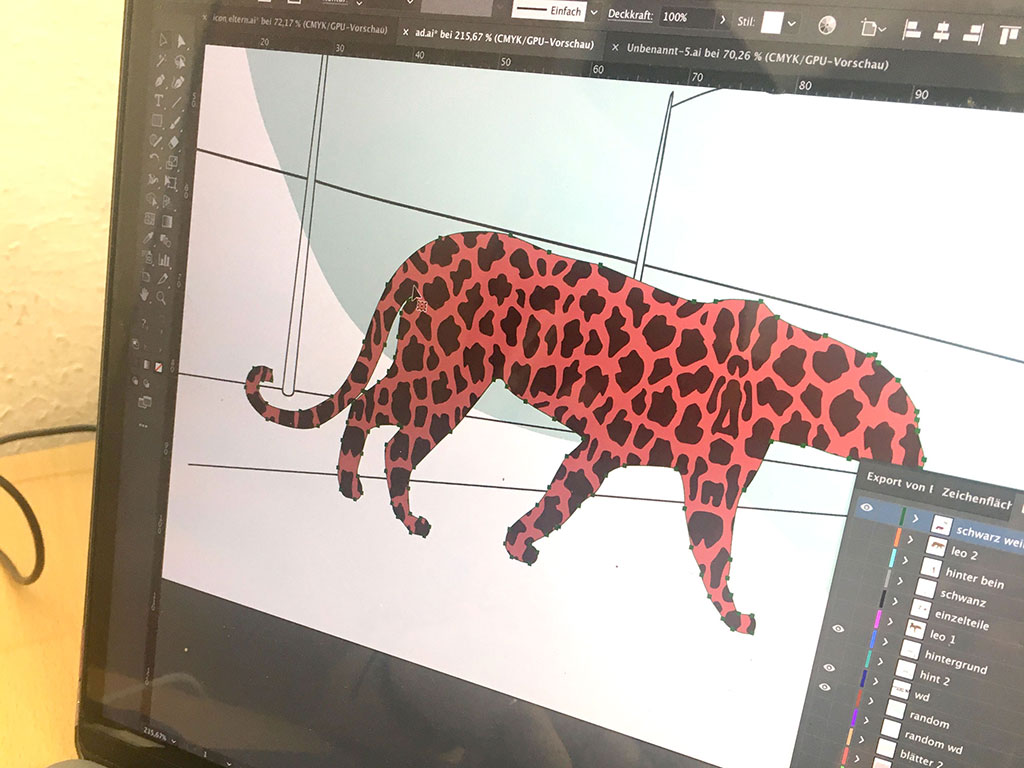Open the 'Zeichenfläch' panel tab
The width and height of the screenshot is (1024, 768).
976,498
